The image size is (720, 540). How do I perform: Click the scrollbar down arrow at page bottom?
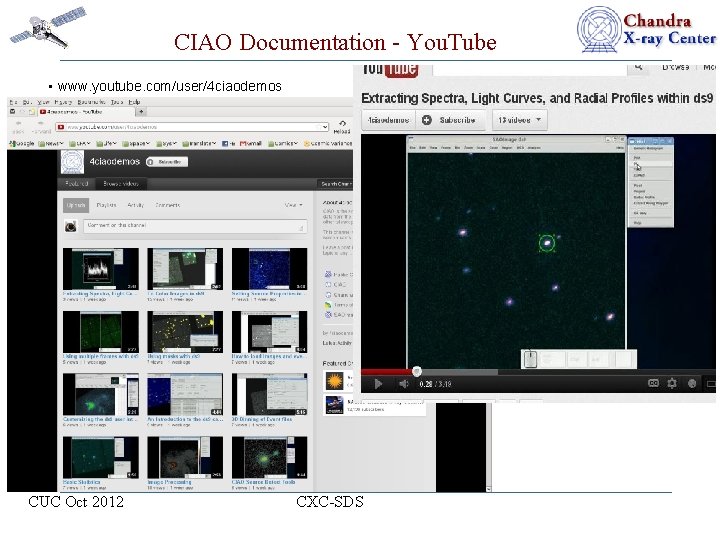pos(489,489)
